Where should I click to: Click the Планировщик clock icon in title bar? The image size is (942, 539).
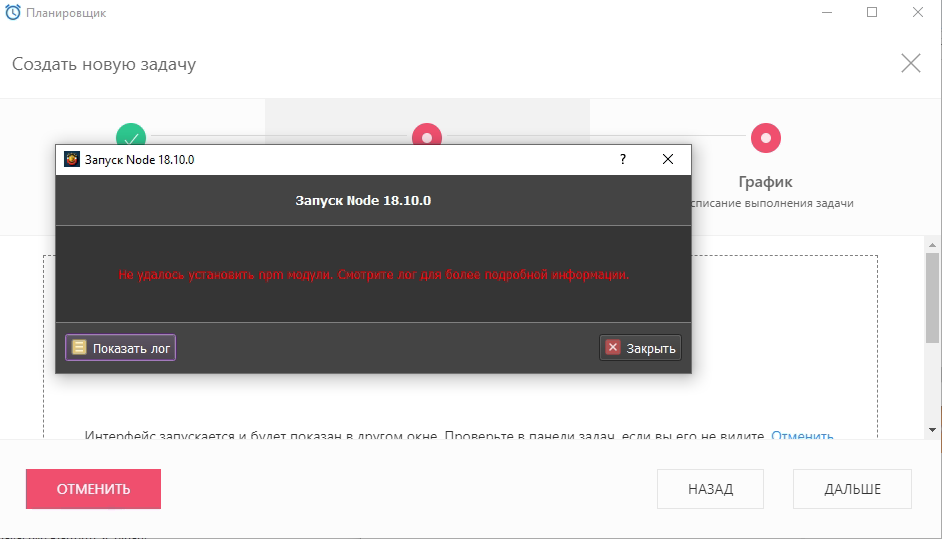click(13, 13)
